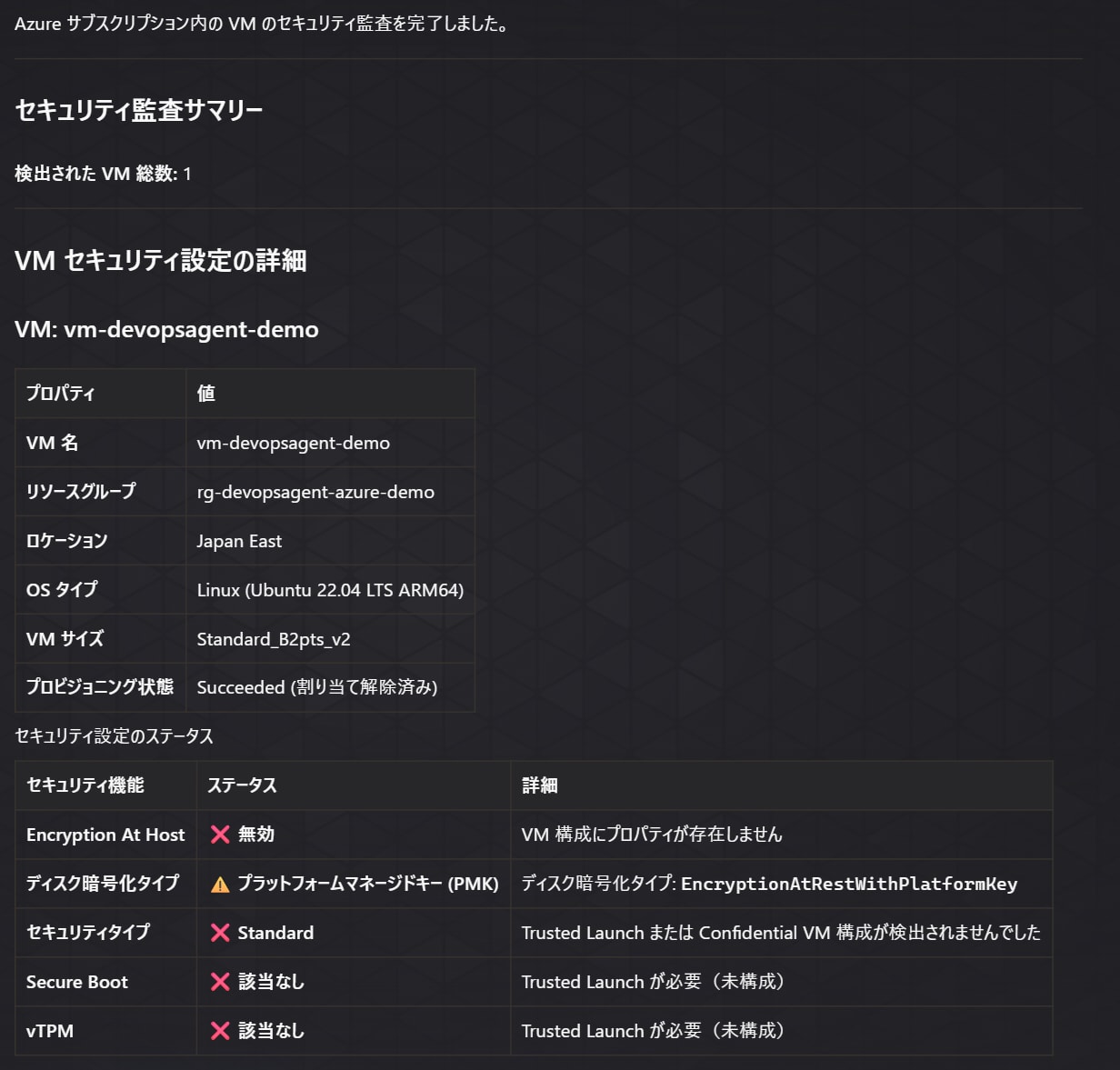Click the セキュリティ機能 column header

[x=106, y=785]
